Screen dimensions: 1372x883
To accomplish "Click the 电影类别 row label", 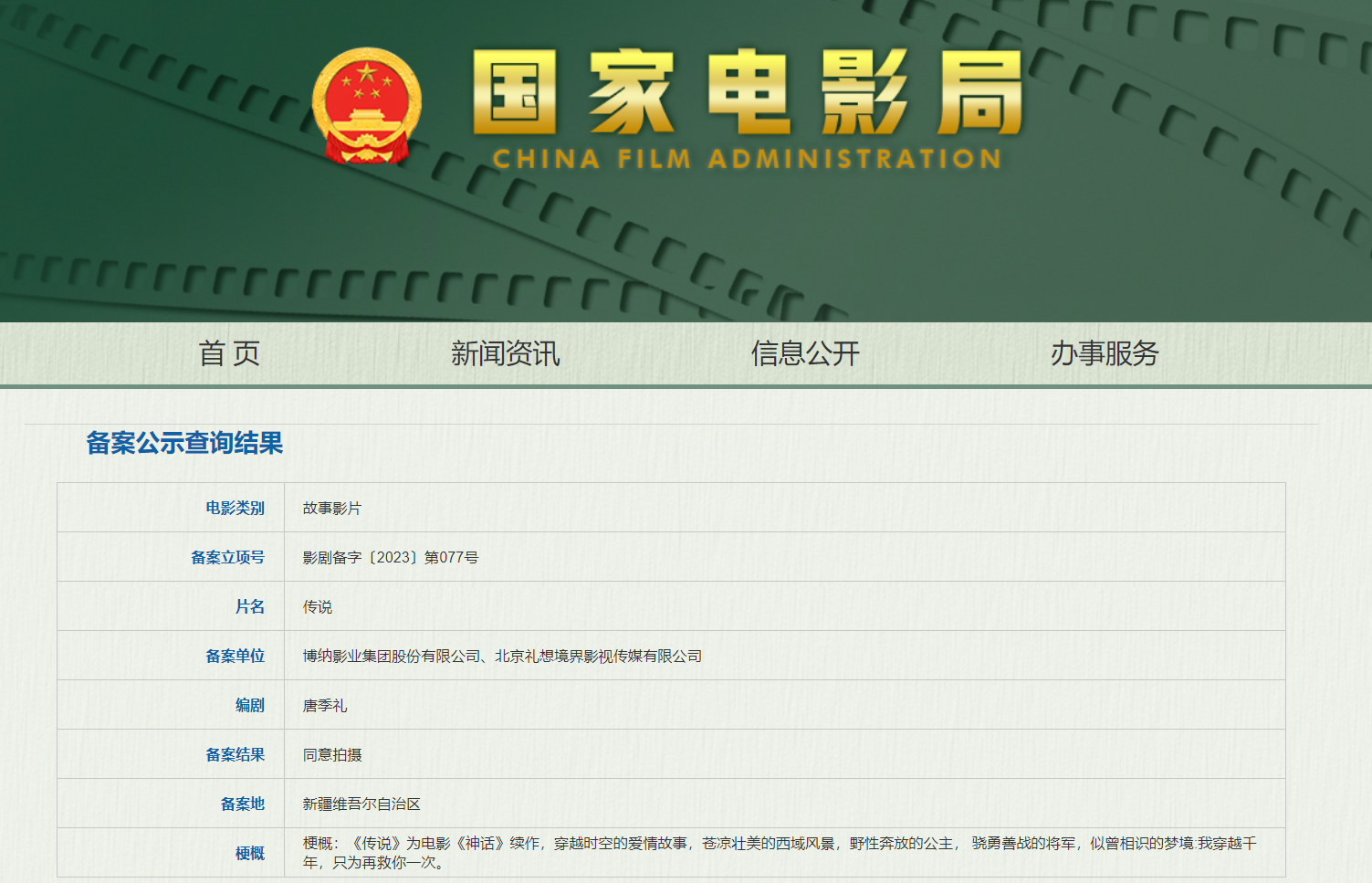I will click(x=235, y=508).
